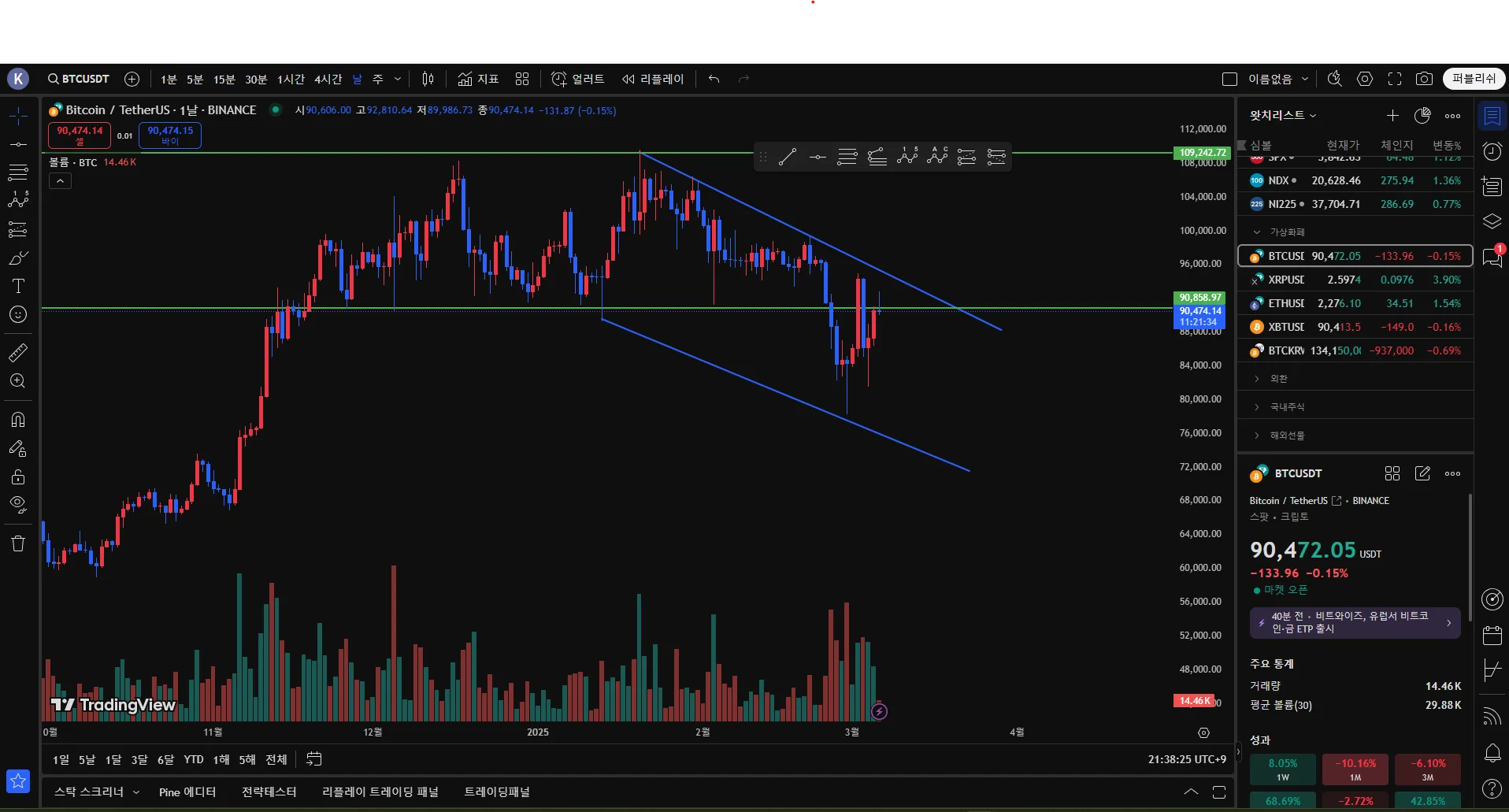The width and height of the screenshot is (1509, 812).
Task: Open the 왓치리스트 watchlist dropdown
Action: [1283, 115]
